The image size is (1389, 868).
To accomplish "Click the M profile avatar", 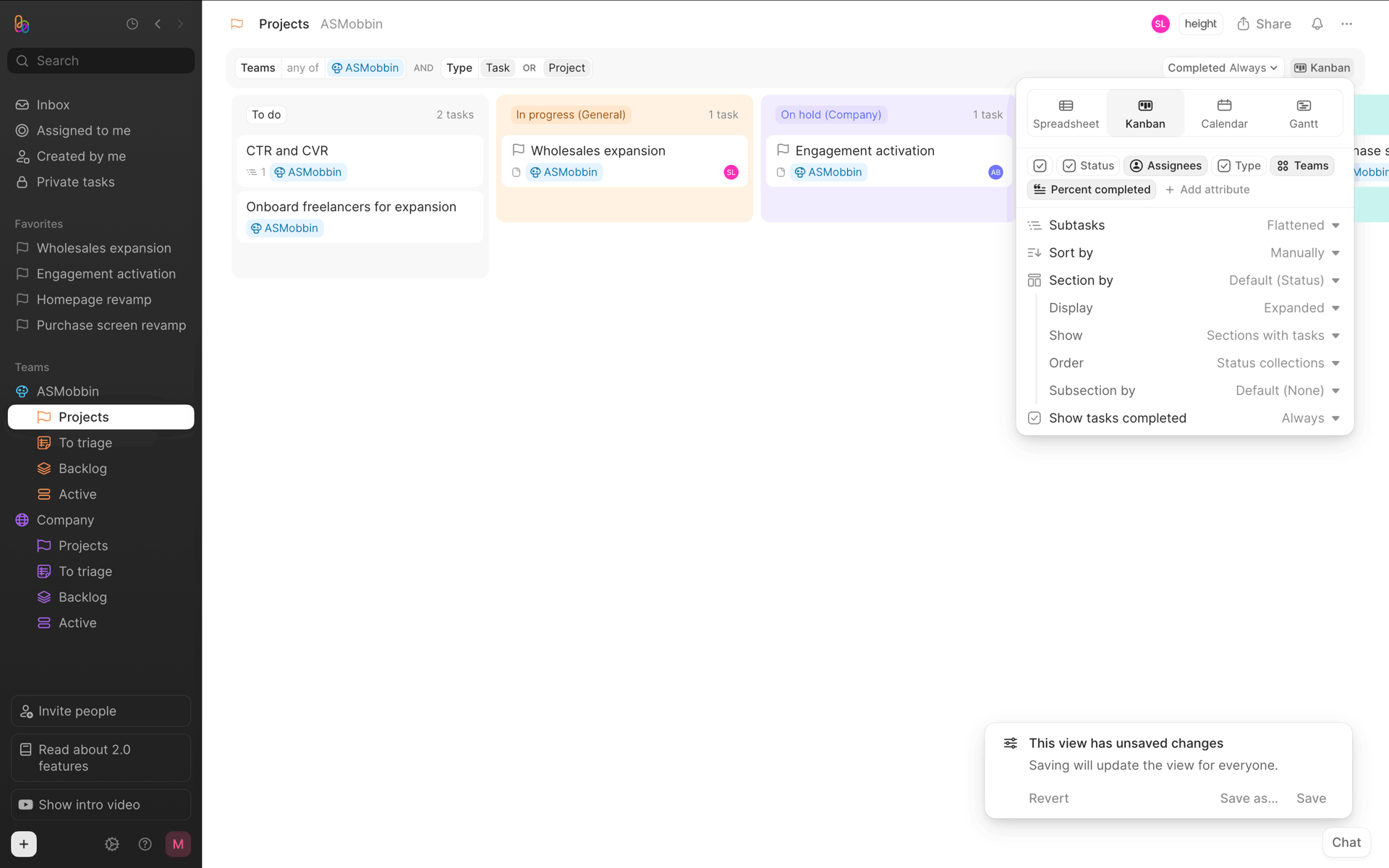I will [178, 844].
